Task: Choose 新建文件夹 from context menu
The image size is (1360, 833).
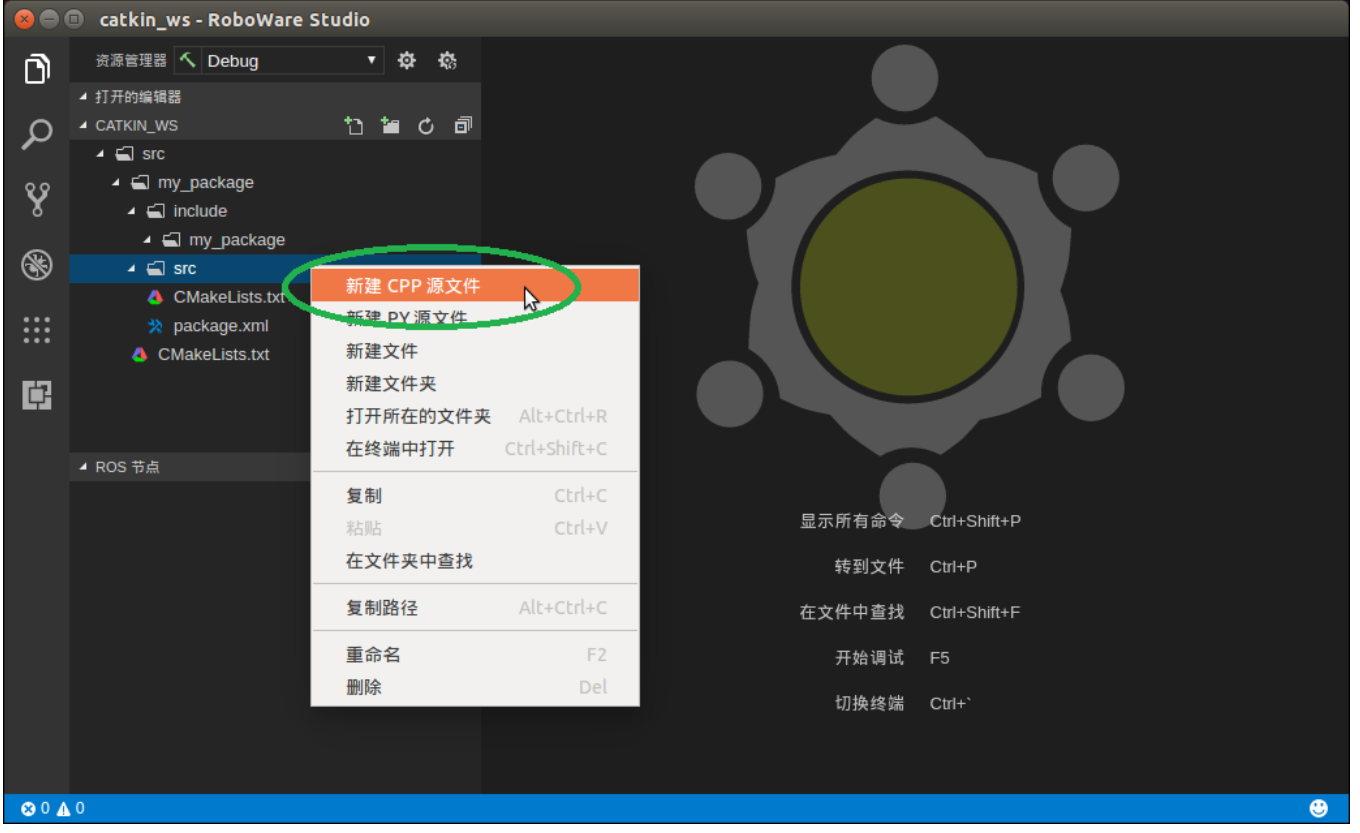Action: tap(476, 384)
